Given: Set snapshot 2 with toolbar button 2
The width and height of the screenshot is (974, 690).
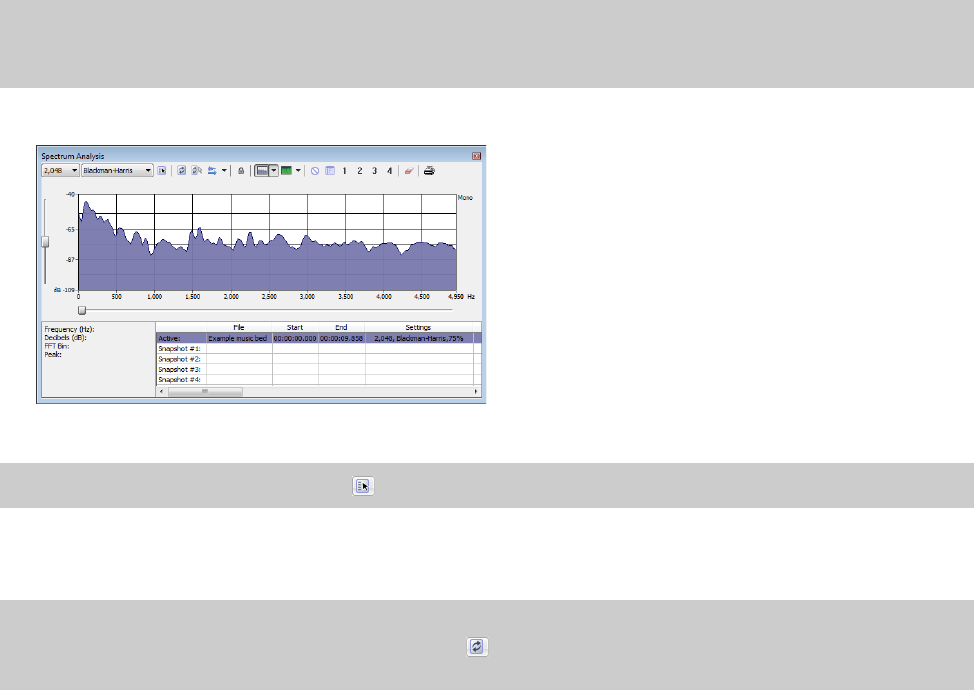Looking at the screenshot, I should click(x=360, y=170).
